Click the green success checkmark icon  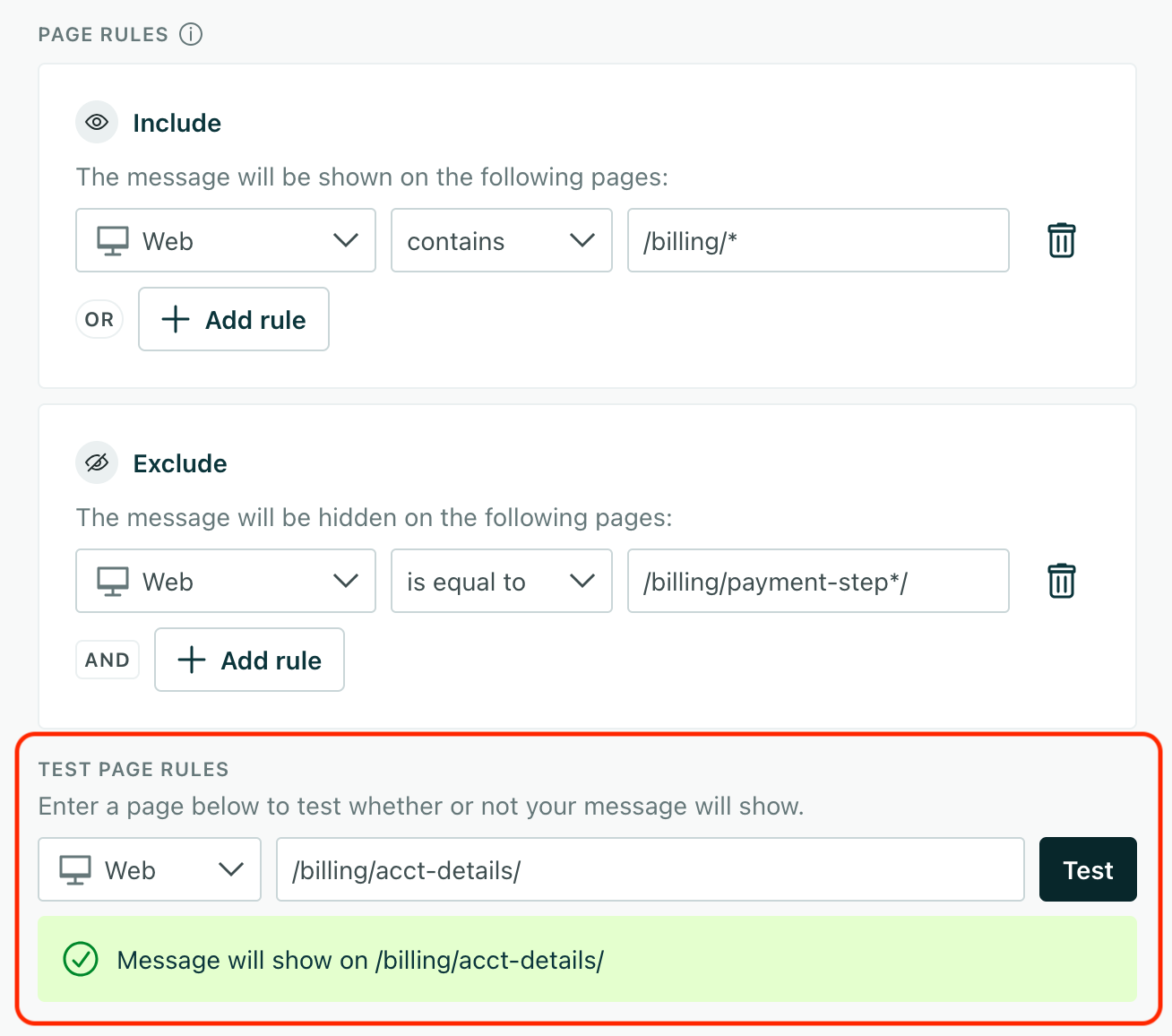pyautogui.click(x=81, y=960)
